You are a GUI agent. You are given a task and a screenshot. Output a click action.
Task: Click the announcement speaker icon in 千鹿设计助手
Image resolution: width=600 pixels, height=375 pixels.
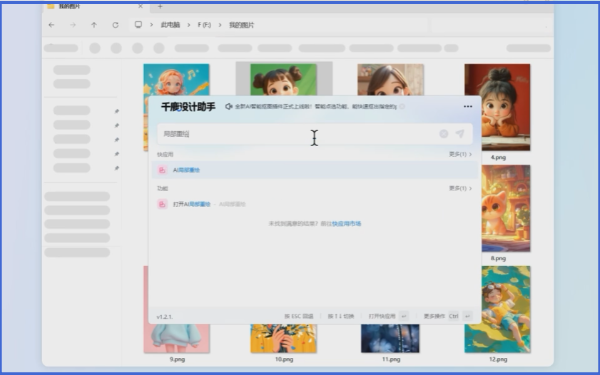228,106
